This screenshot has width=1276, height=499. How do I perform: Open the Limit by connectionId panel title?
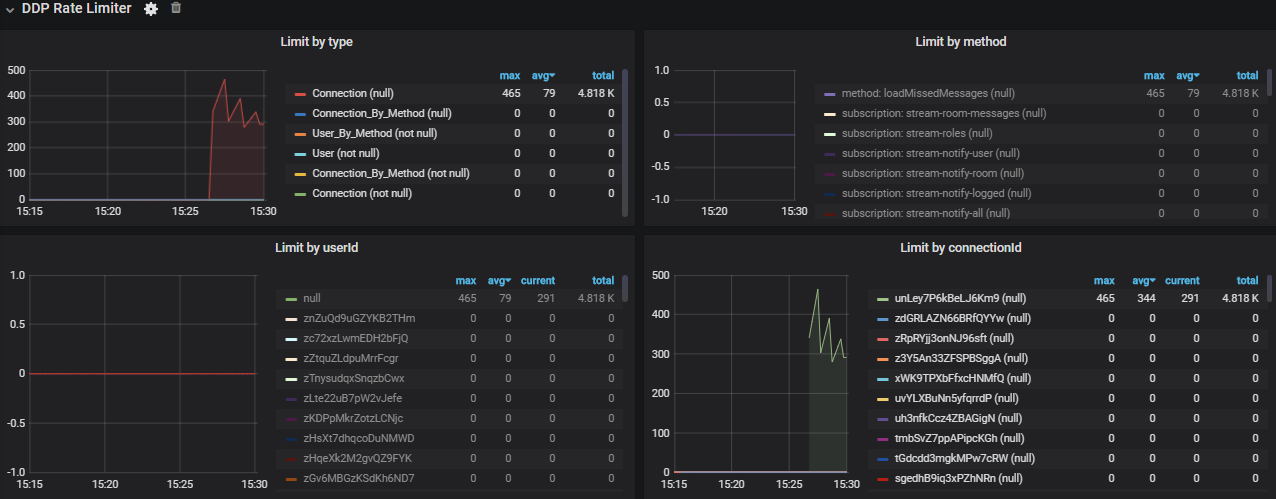[961, 247]
